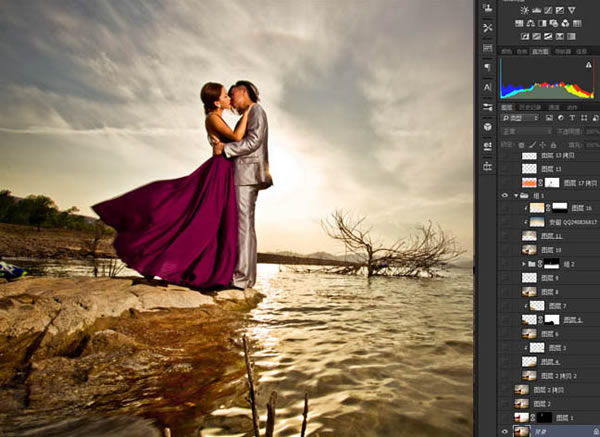
Task: Show the 图层 2 layer
Action: pyautogui.click(x=505, y=404)
